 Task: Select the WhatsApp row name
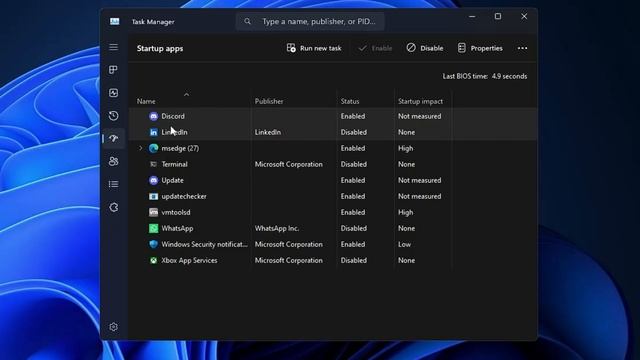pos(177,228)
